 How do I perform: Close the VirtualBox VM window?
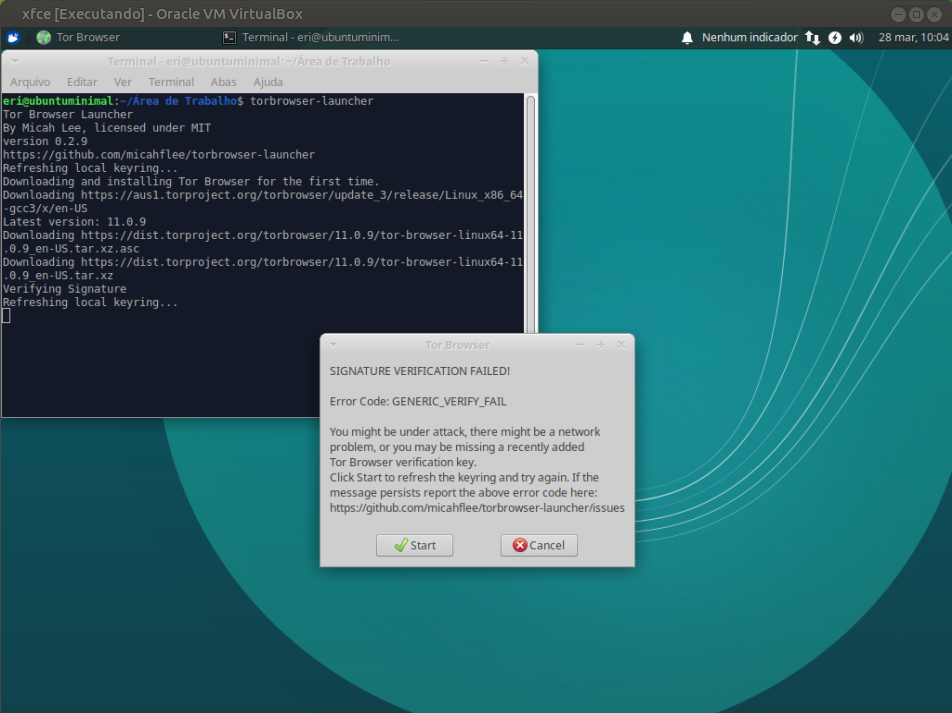click(x=934, y=14)
